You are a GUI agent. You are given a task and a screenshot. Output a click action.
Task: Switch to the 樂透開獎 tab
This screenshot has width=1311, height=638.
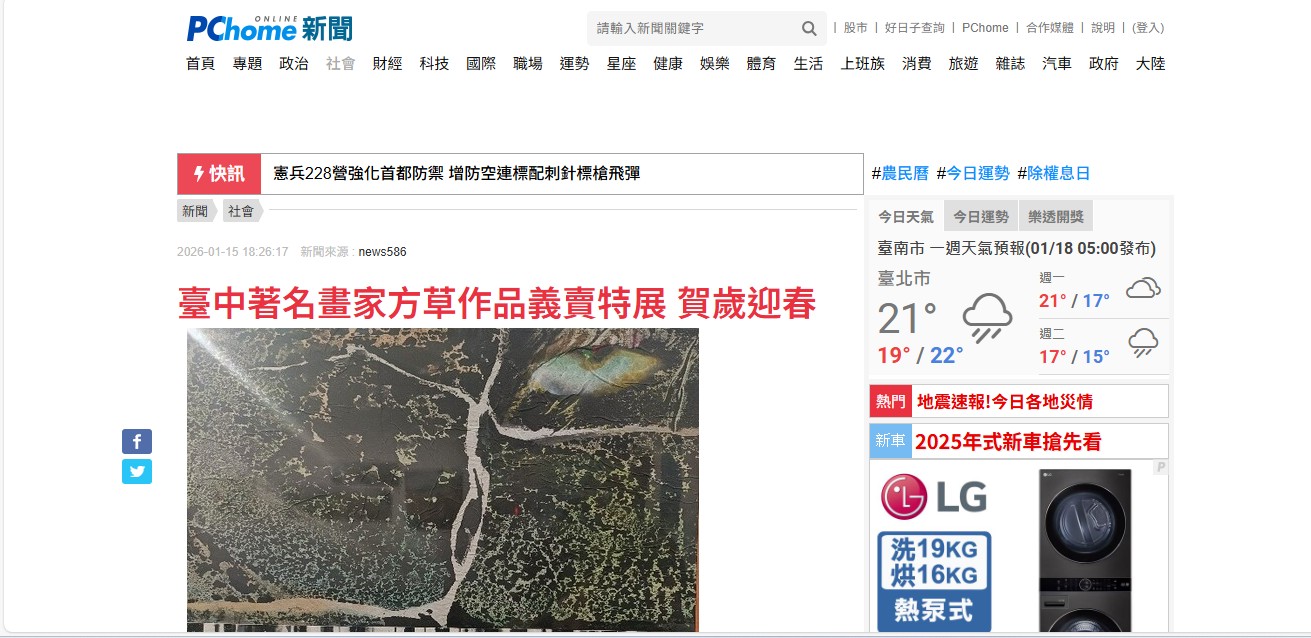point(1055,216)
